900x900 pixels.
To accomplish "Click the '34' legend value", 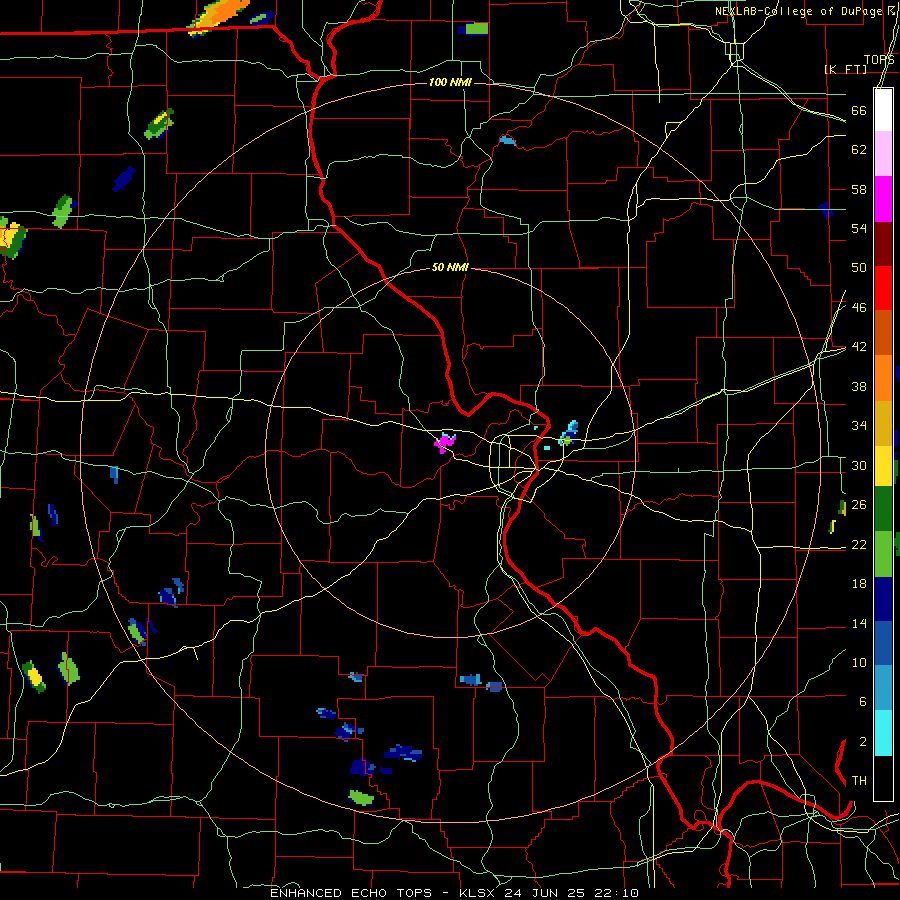I will coord(859,426).
